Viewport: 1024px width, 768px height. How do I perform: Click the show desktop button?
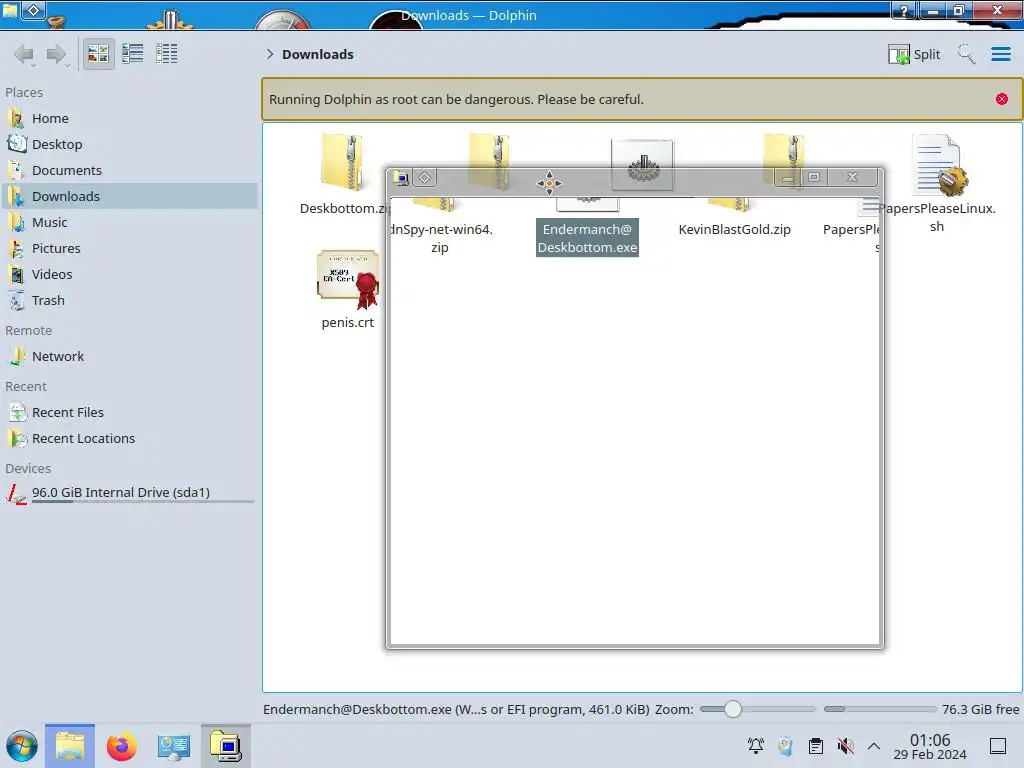click(x=998, y=746)
